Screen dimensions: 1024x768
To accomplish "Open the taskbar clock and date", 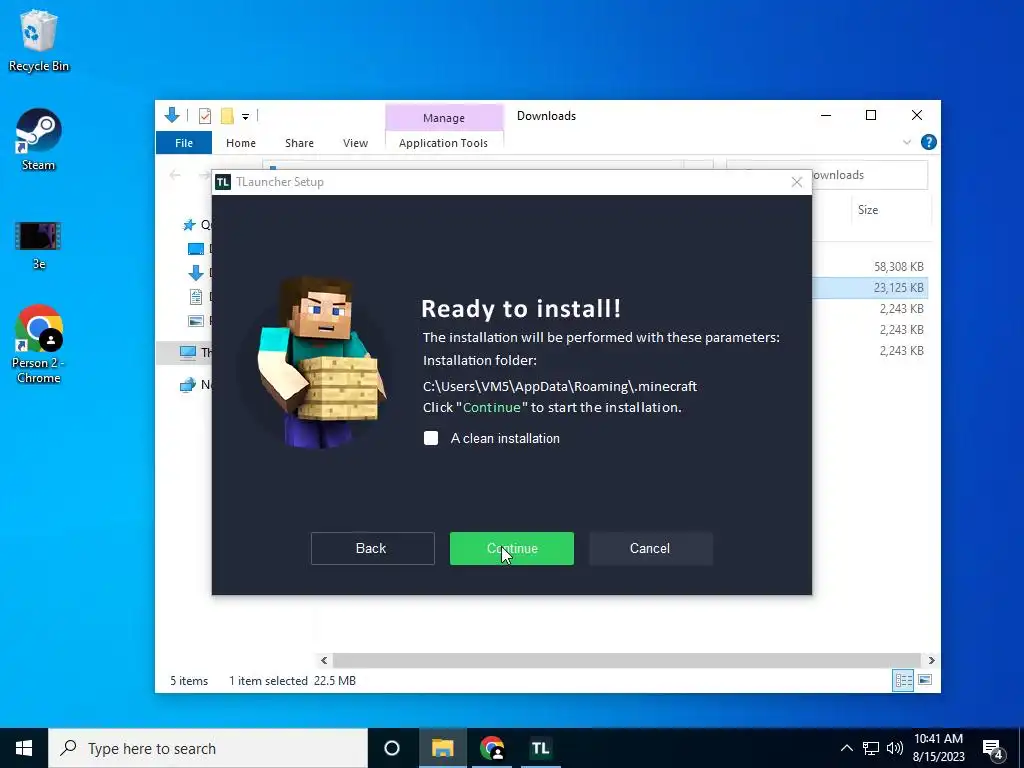I will click(x=938, y=748).
